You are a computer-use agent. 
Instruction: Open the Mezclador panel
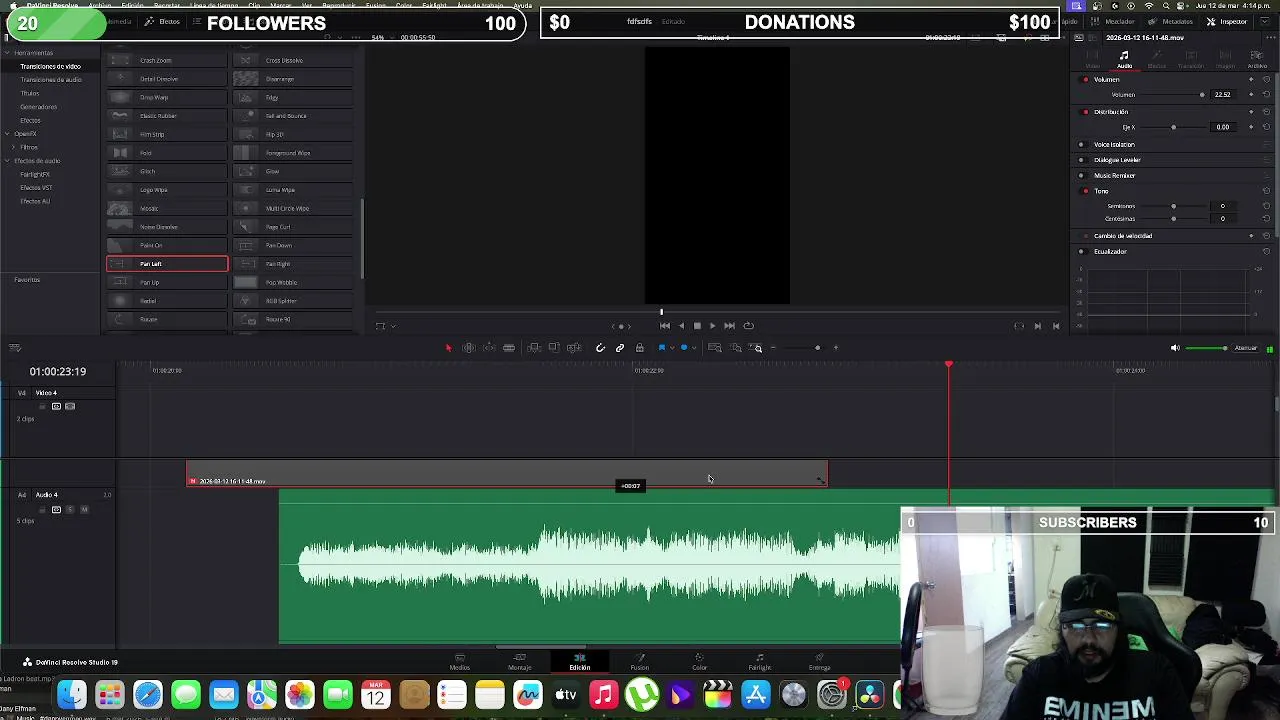pos(1114,22)
